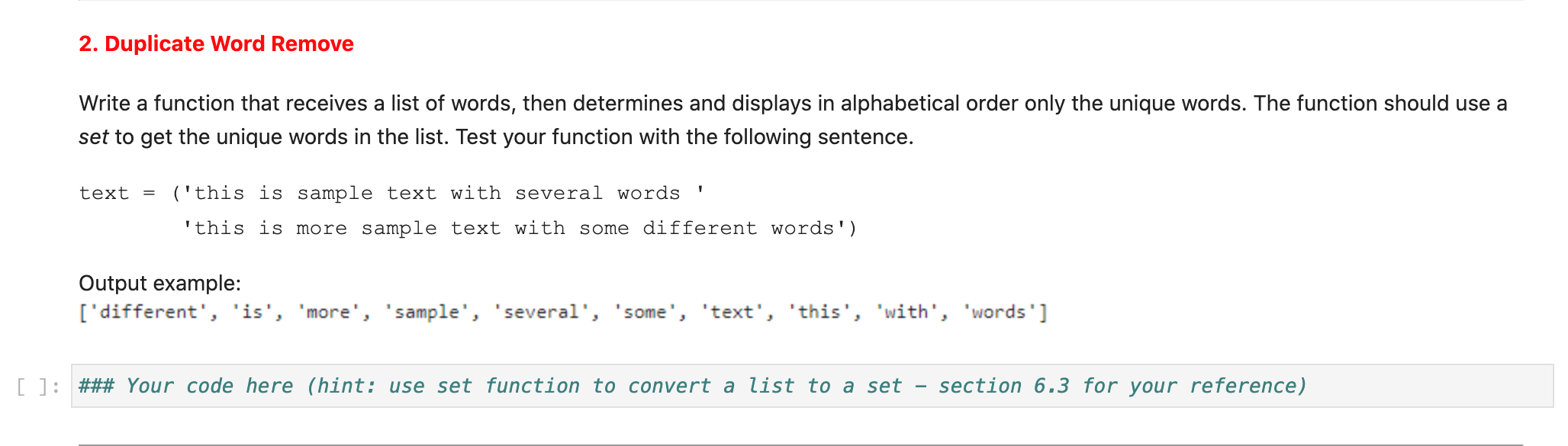
Task: Click the 'Output example:' label
Action: (159, 283)
